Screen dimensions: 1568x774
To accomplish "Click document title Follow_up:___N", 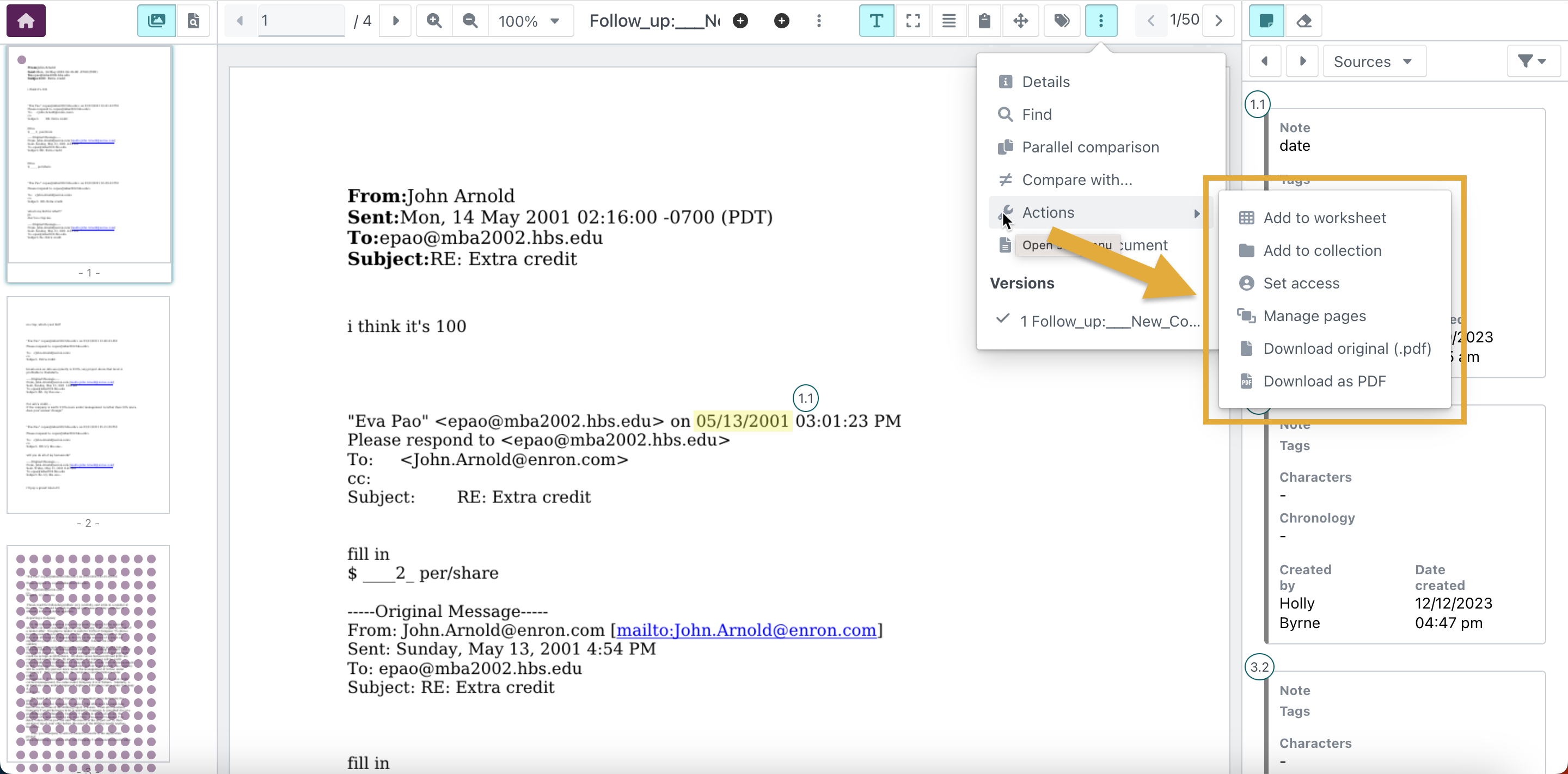I will click(x=654, y=21).
